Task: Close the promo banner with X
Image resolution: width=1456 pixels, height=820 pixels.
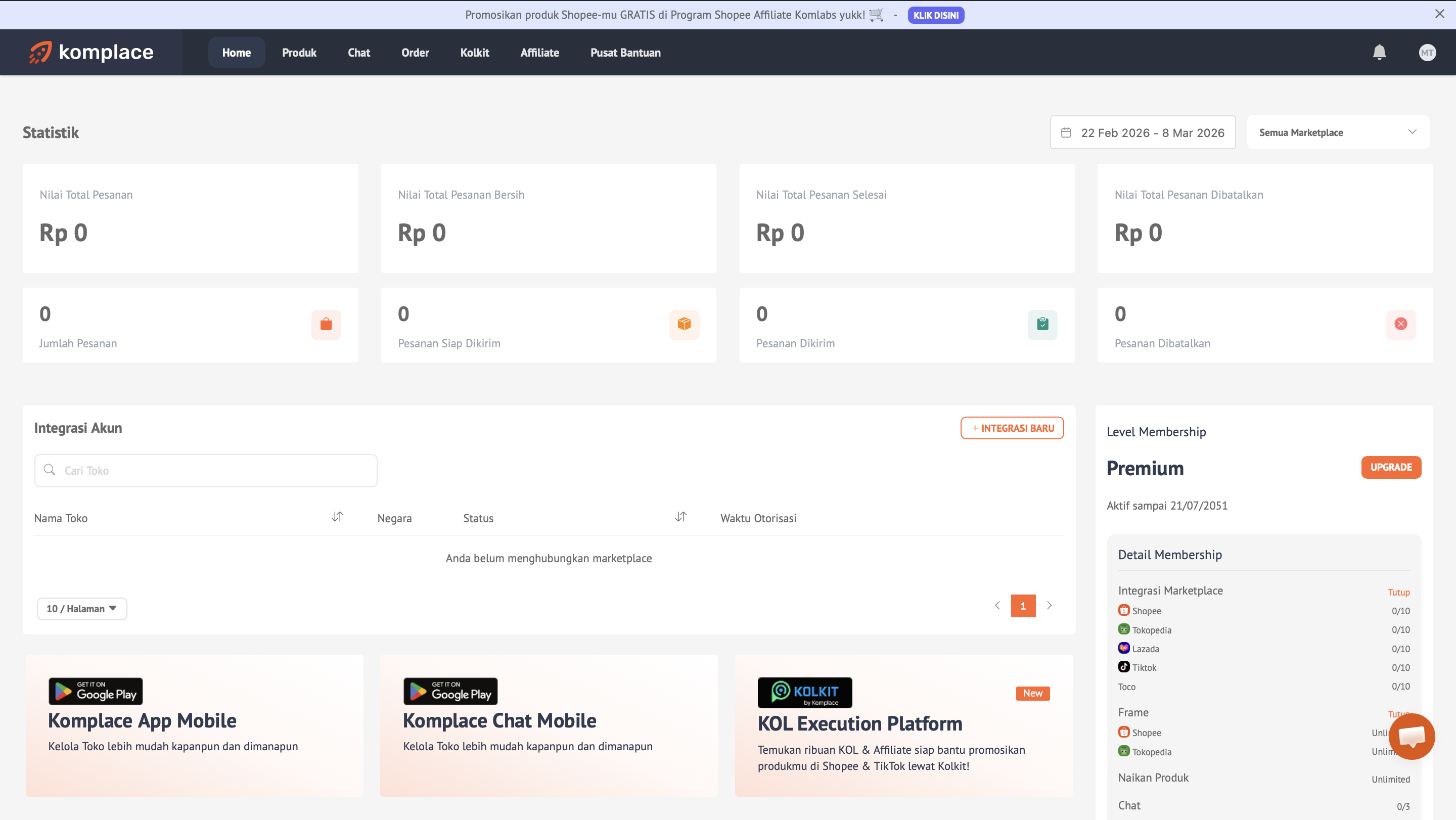Action: pyautogui.click(x=1439, y=14)
